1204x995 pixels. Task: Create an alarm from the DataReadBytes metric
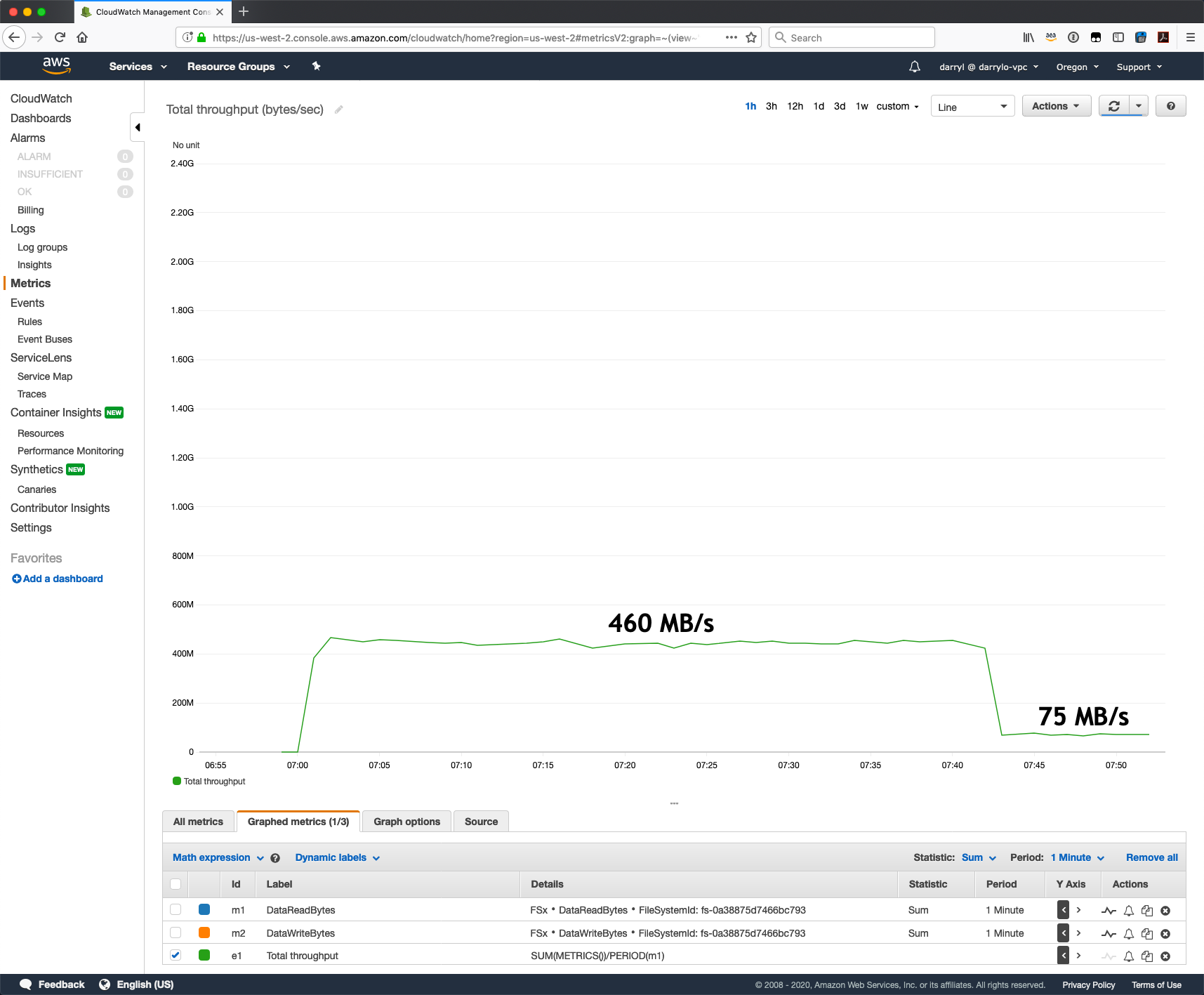click(x=1128, y=910)
